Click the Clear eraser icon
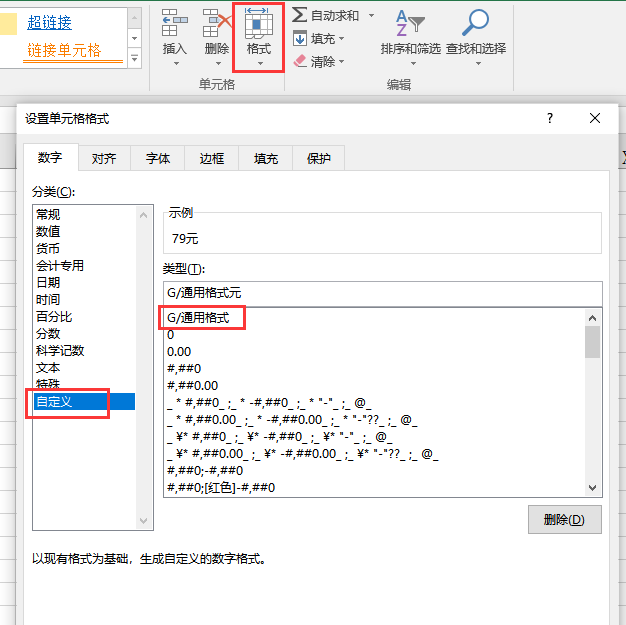Screen dimensions: 626x625 [x=300, y=61]
